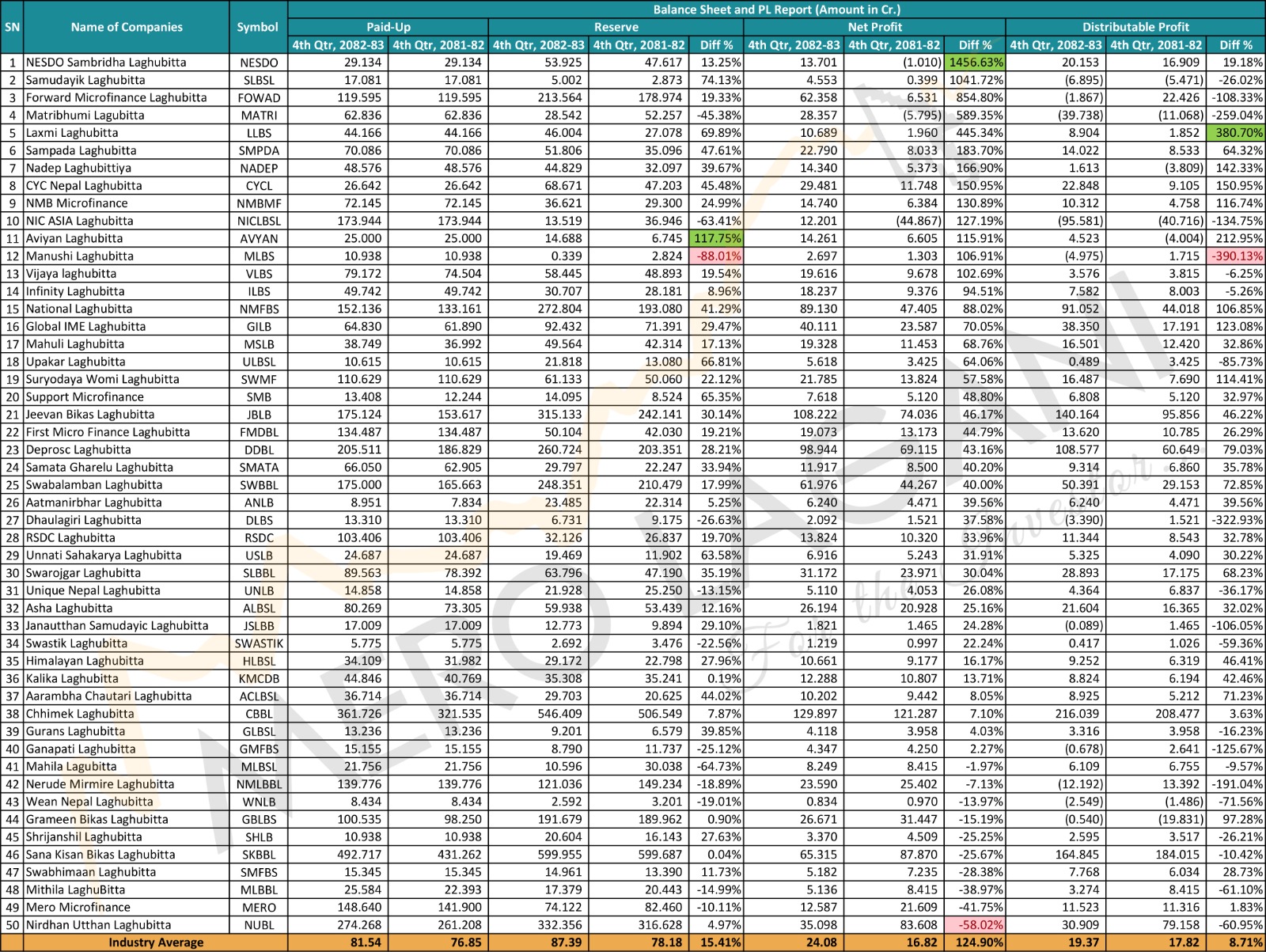The height and width of the screenshot is (952, 1266).
Task: Click 'Samata Gharelu Laghubitta' company name
Action: [99, 467]
